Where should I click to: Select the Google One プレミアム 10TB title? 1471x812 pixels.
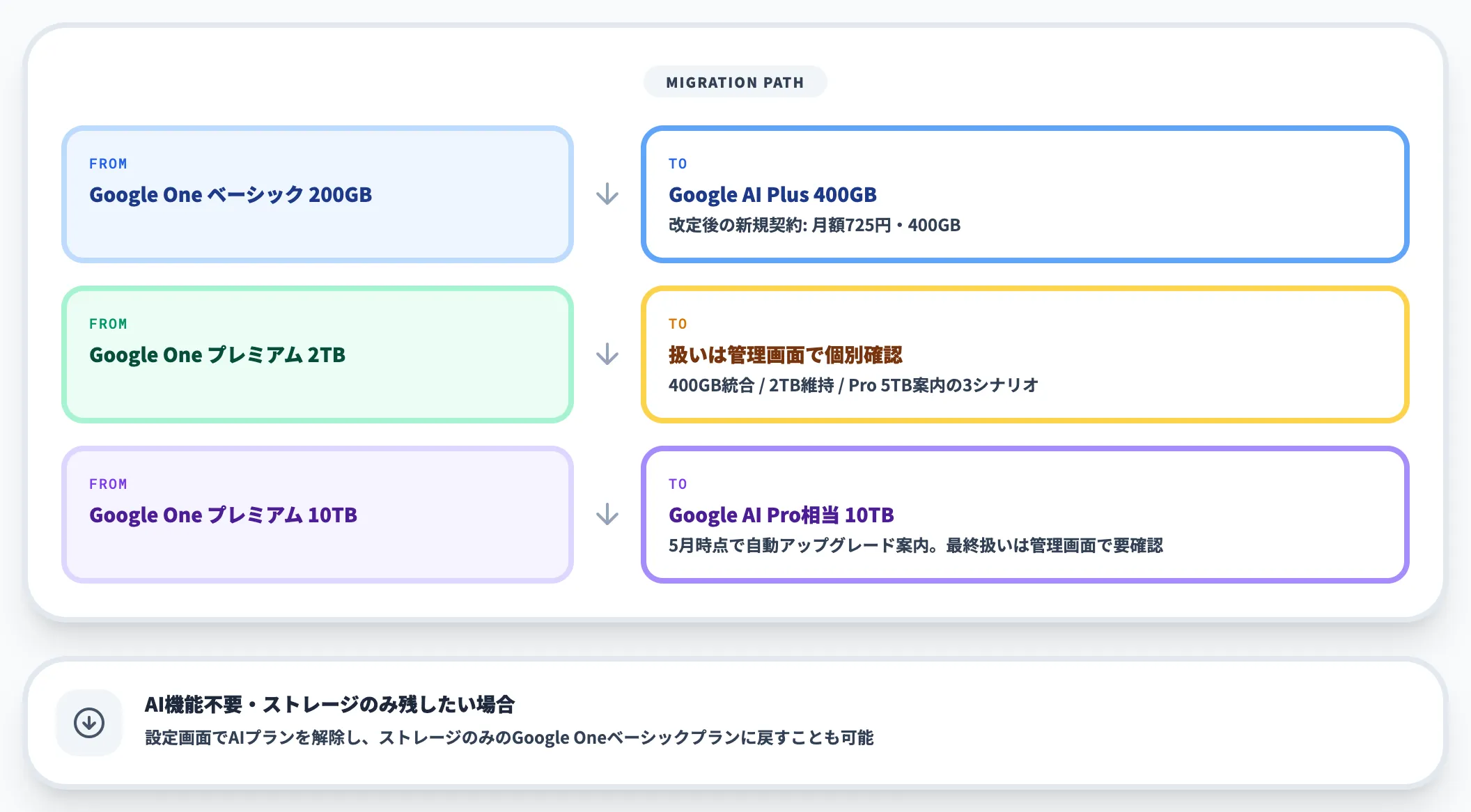coord(223,515)
